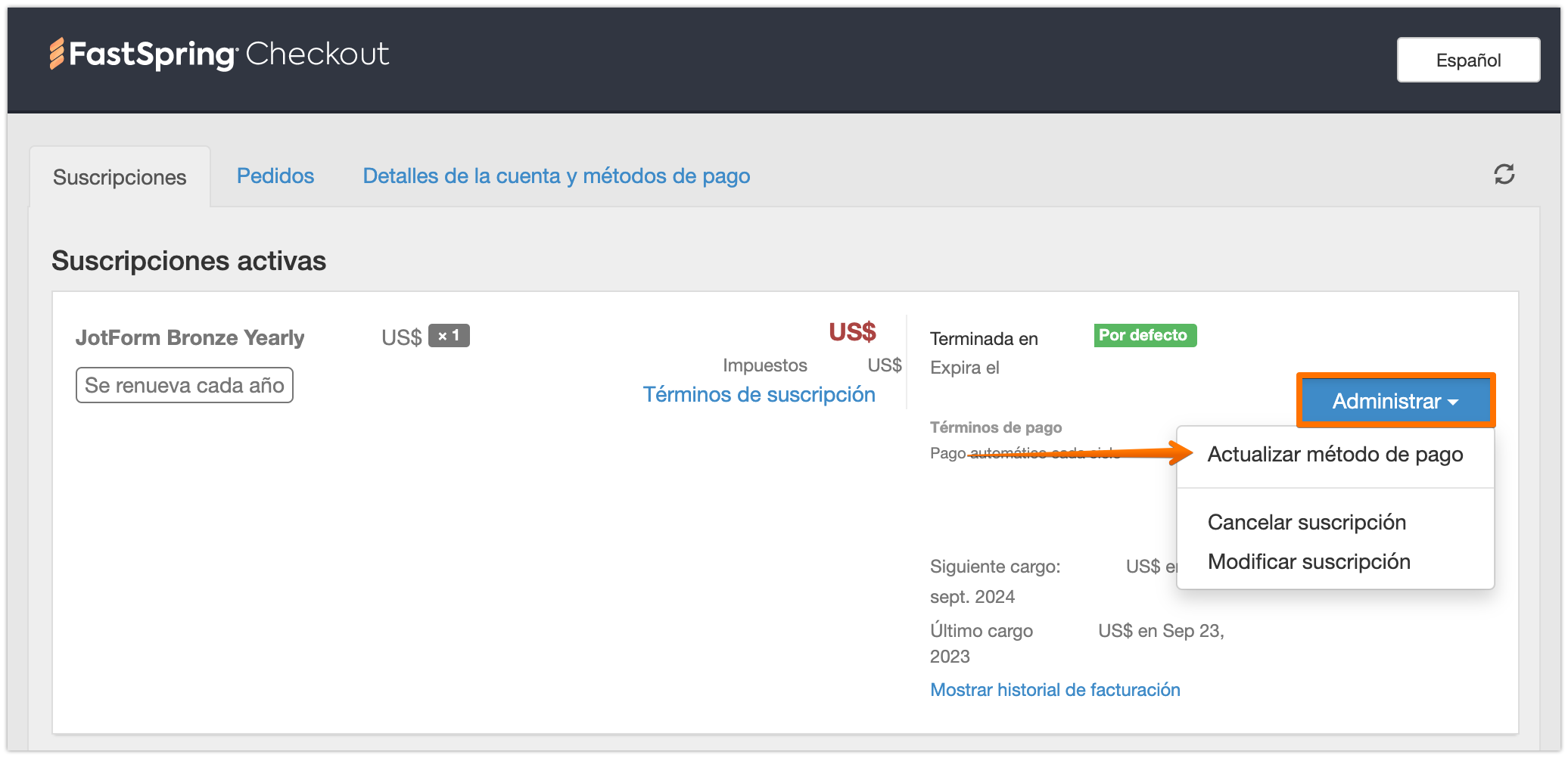Image resolution: width=1568 pixels, height=758 pixels.
Task: Click the 'Se renueva cada año' badge
Action: click(x=185, y=385)
